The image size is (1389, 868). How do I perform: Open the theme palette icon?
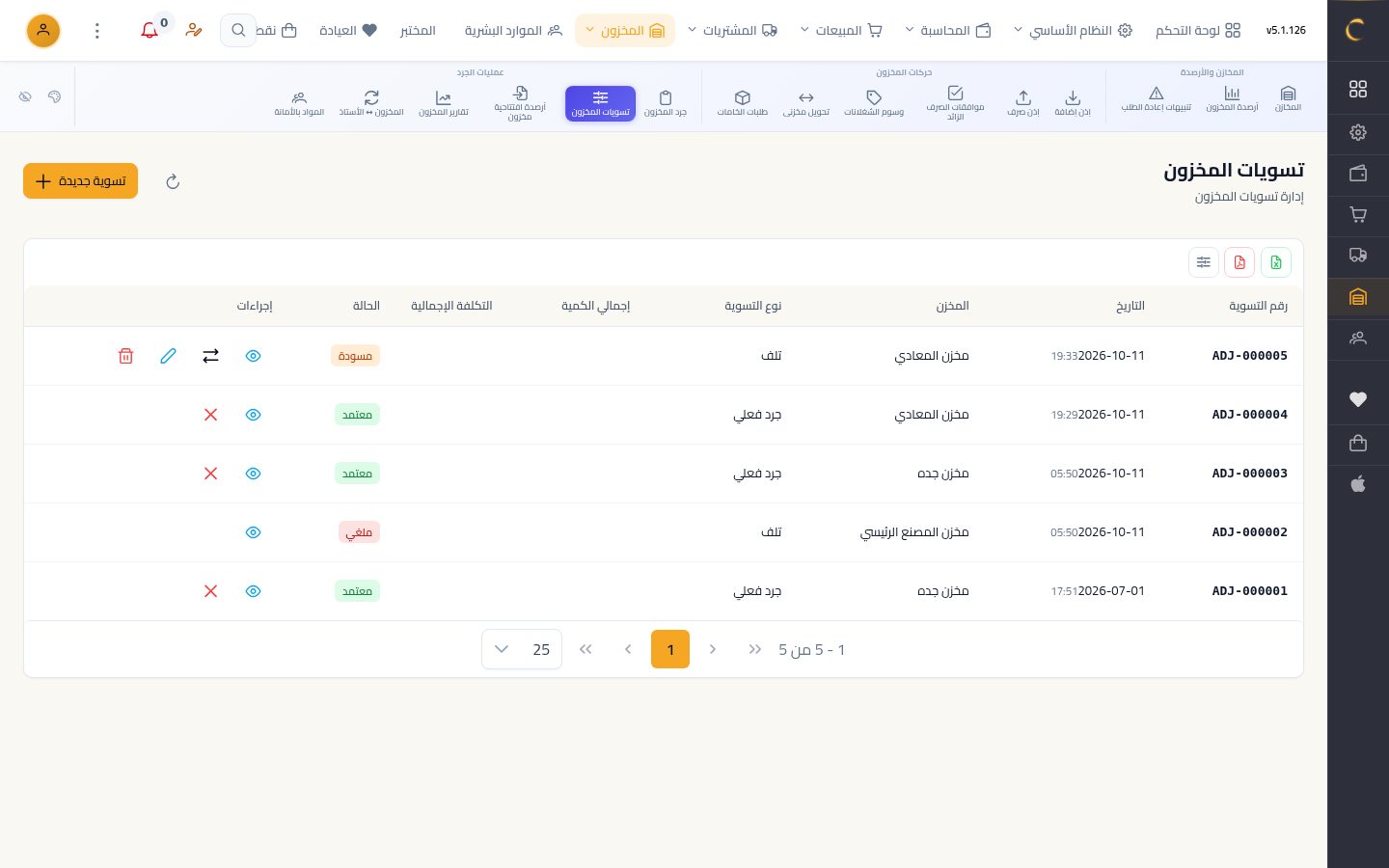[x=54, y=97]
